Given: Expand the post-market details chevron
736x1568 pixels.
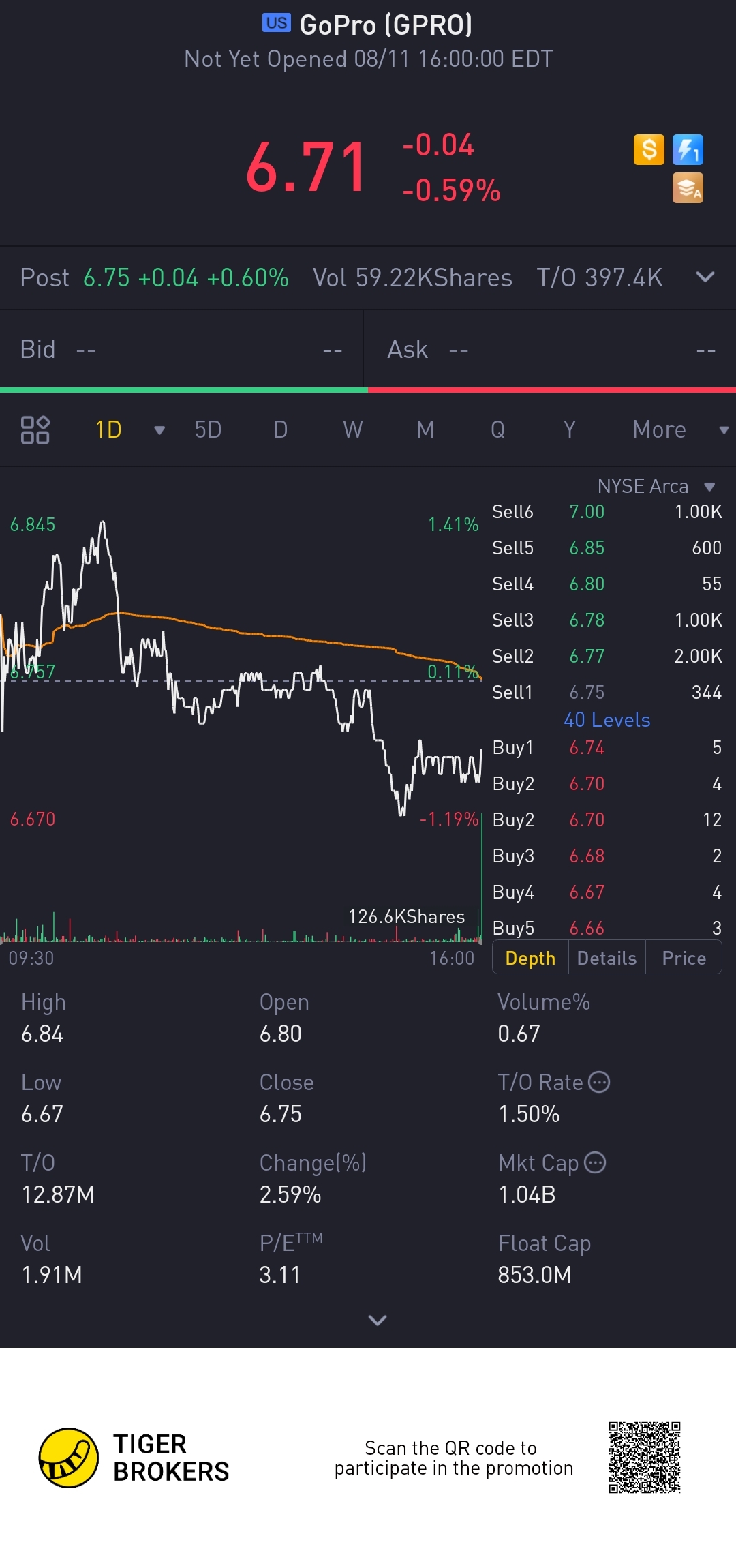Looking at the screenshot, I should 705,277.
